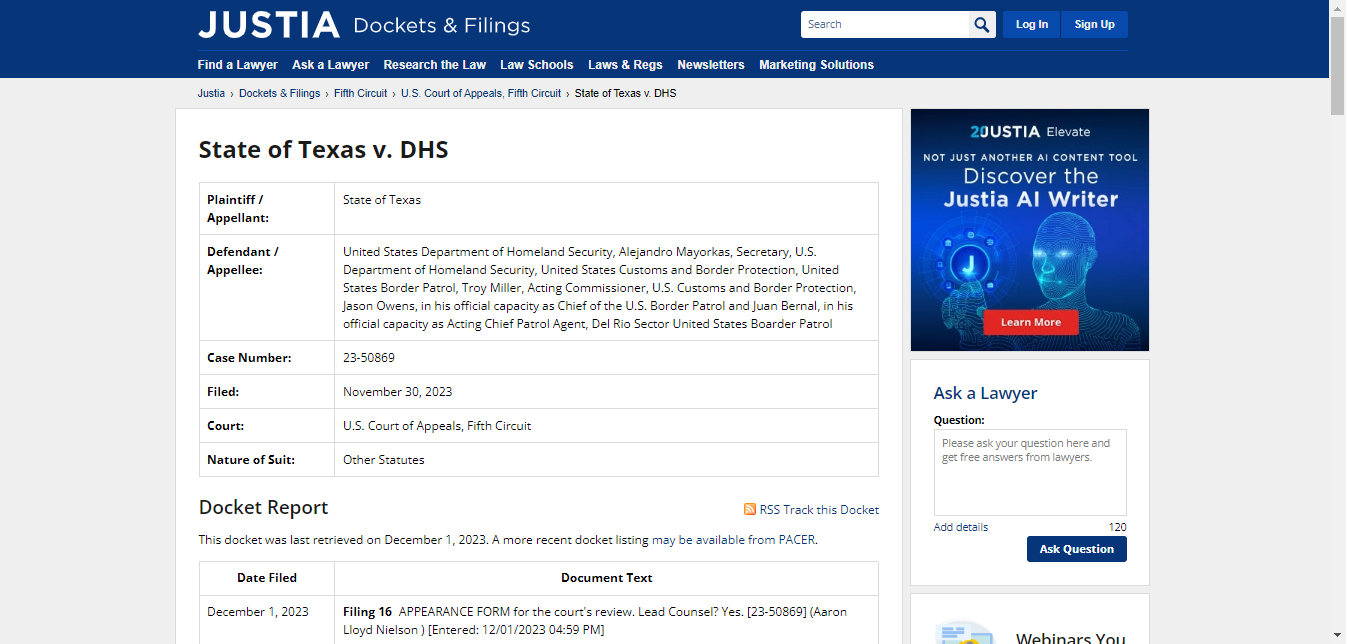Follow the 'may be available from PACER' link
Viewport: 1346px width, 644px height.
pyautogui.click(x=733, y=540)
